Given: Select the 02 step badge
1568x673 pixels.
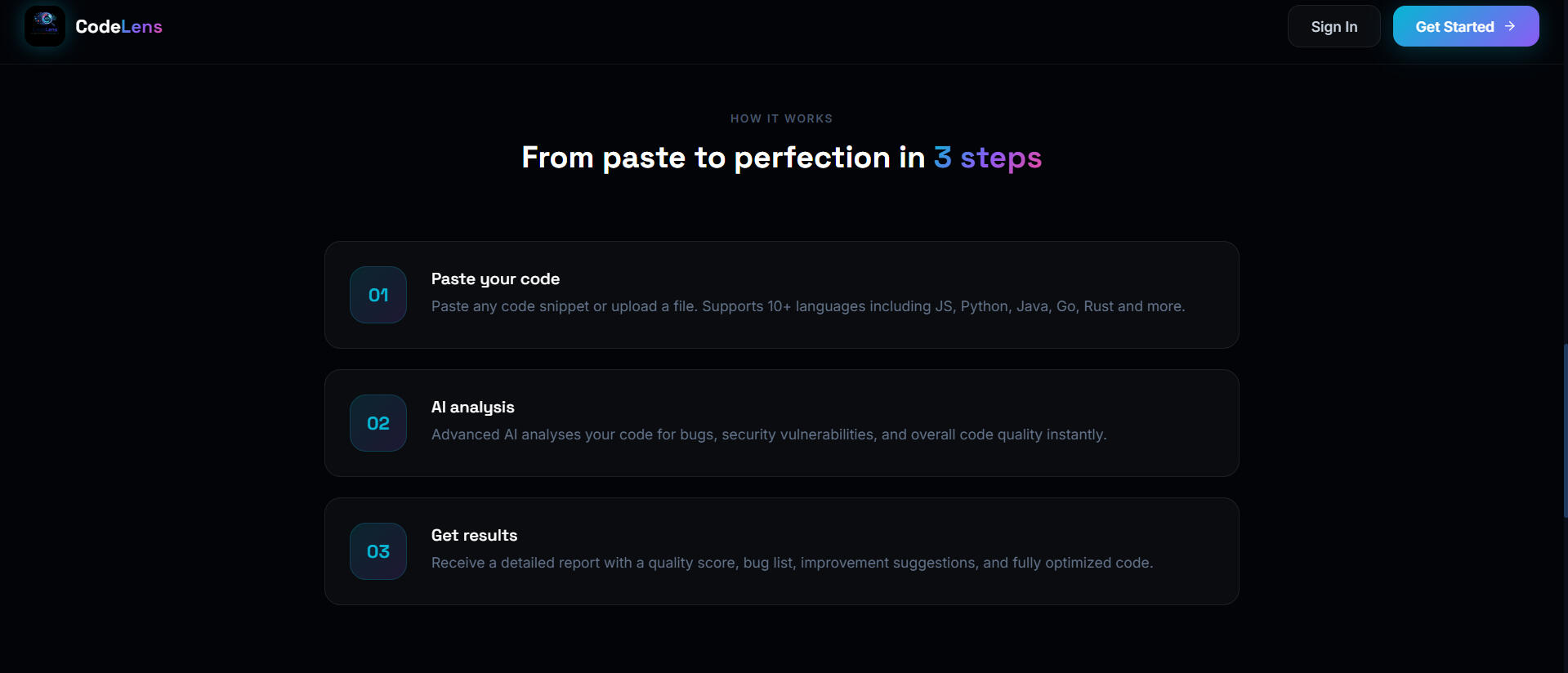Looking at the screenshot, I should point(378,423).
